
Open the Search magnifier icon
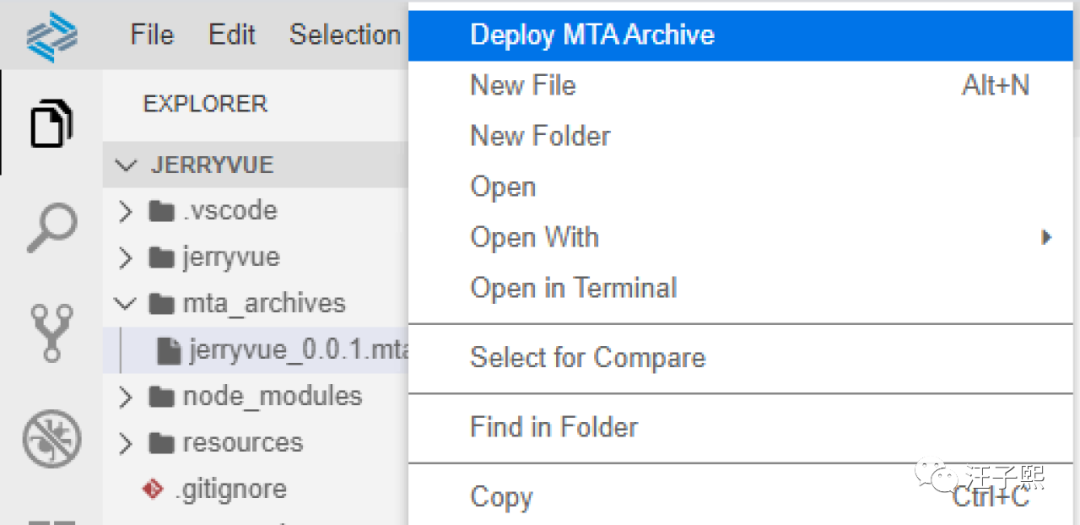[51, 228]
